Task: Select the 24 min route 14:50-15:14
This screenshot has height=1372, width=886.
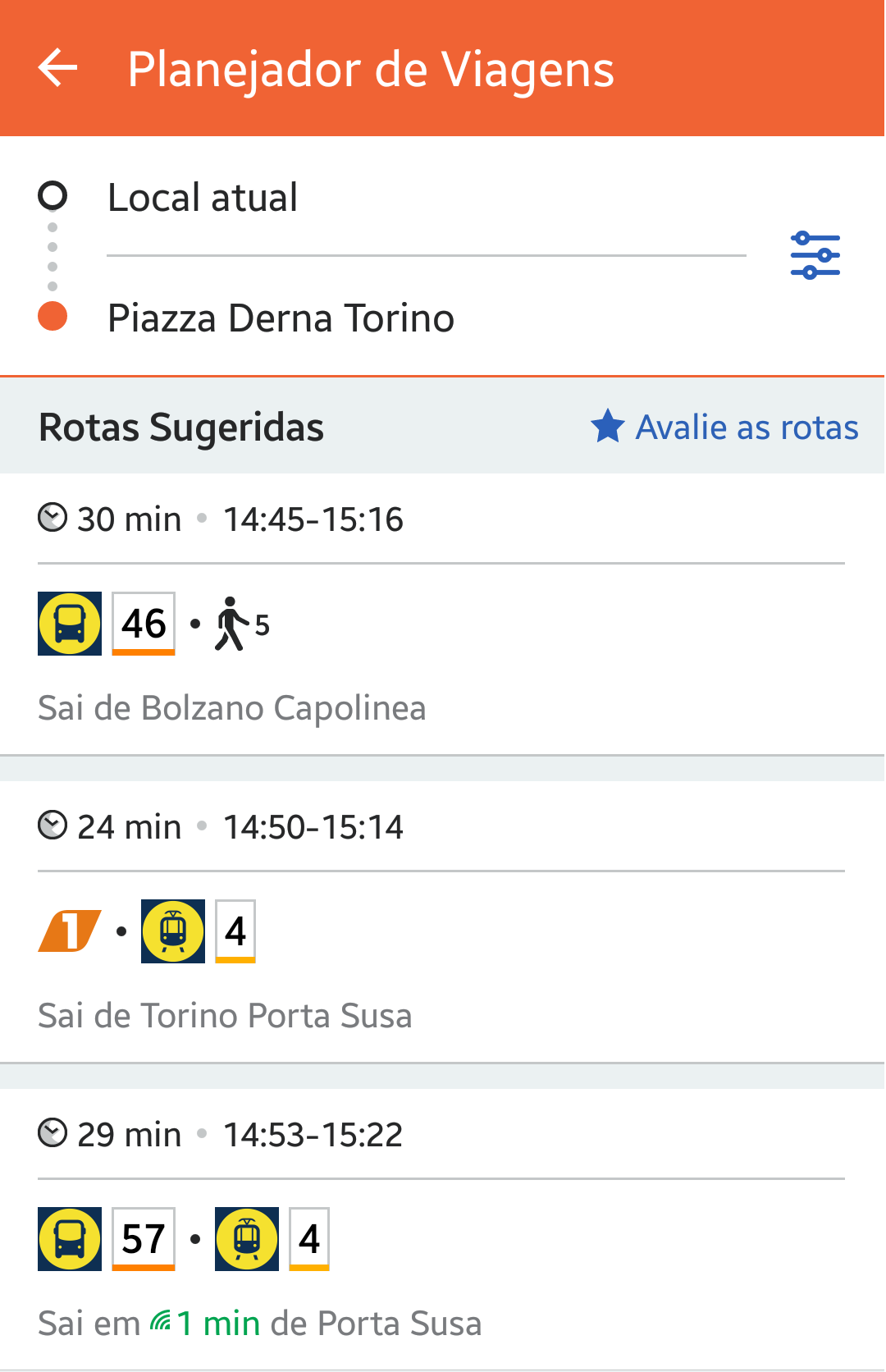Action: point(443,922)
